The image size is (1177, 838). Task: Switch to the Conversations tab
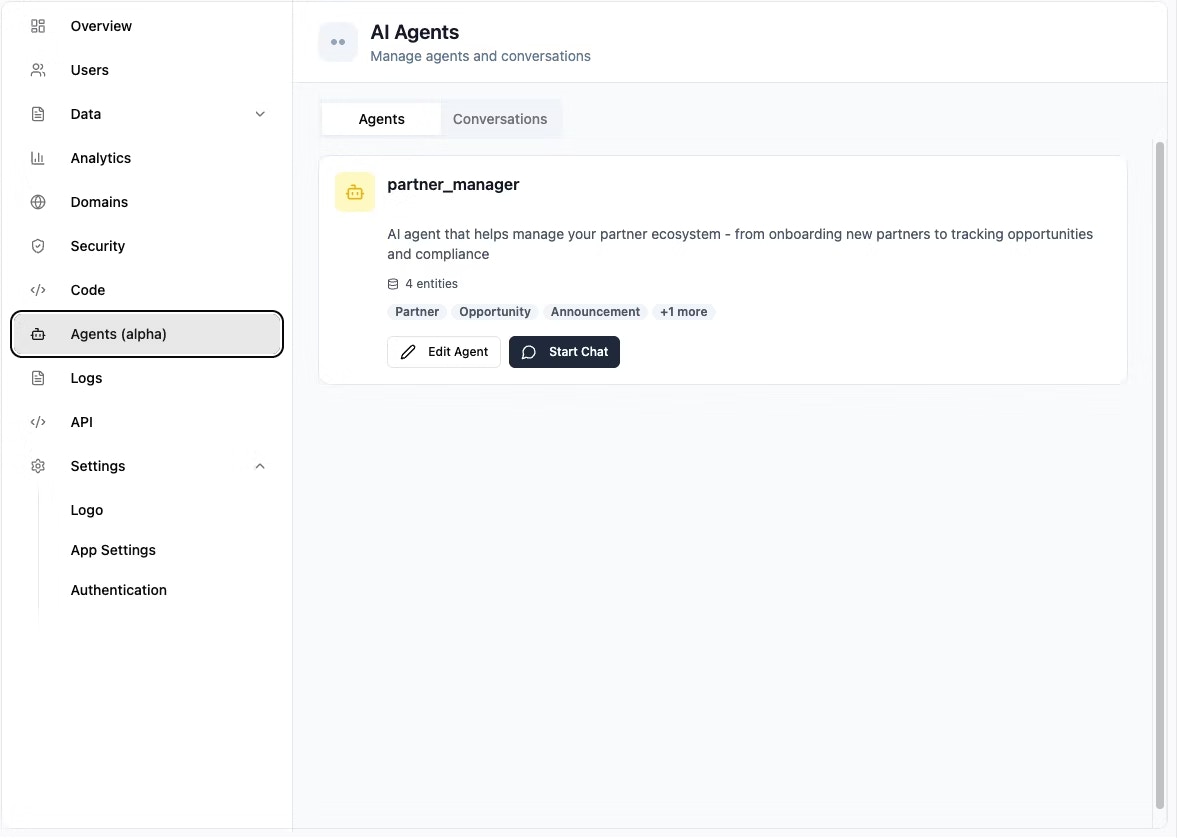click(x=500, y=118)
